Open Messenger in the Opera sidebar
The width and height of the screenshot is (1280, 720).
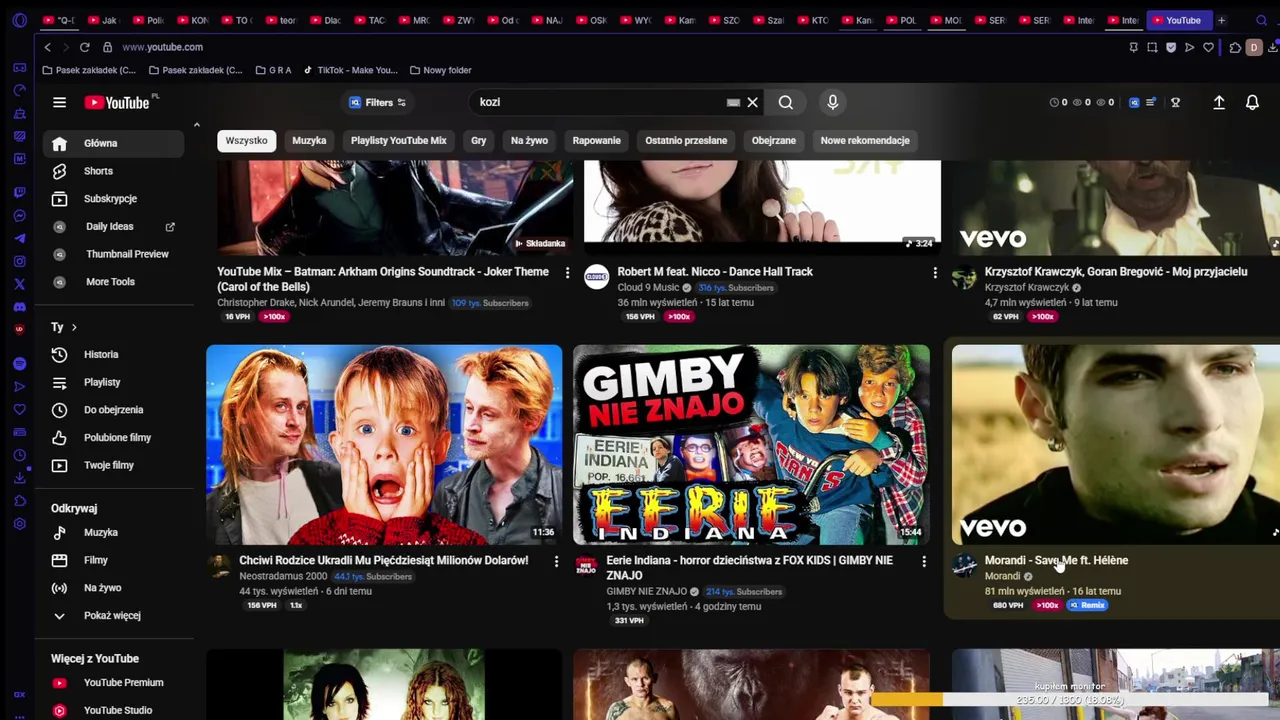point(19,216)
